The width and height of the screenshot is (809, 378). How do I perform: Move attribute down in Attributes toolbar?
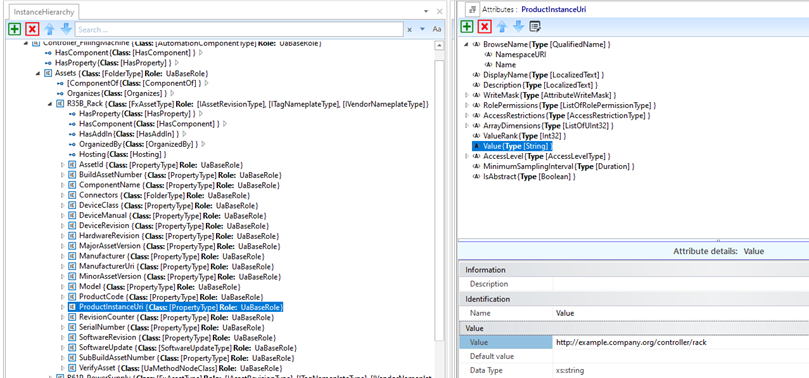tap(519, 26)
